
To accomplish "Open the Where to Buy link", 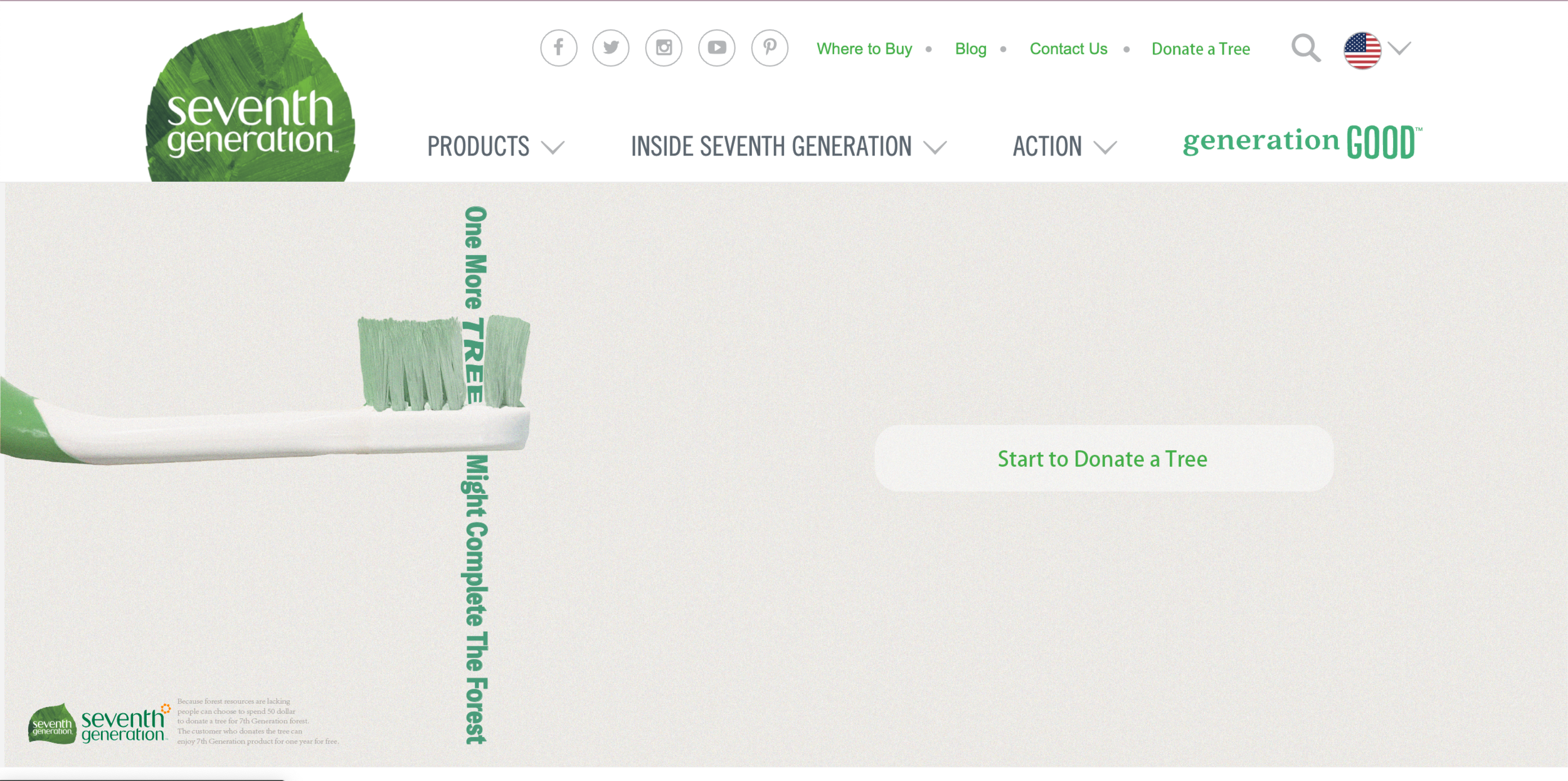I will tap(864, 49).
